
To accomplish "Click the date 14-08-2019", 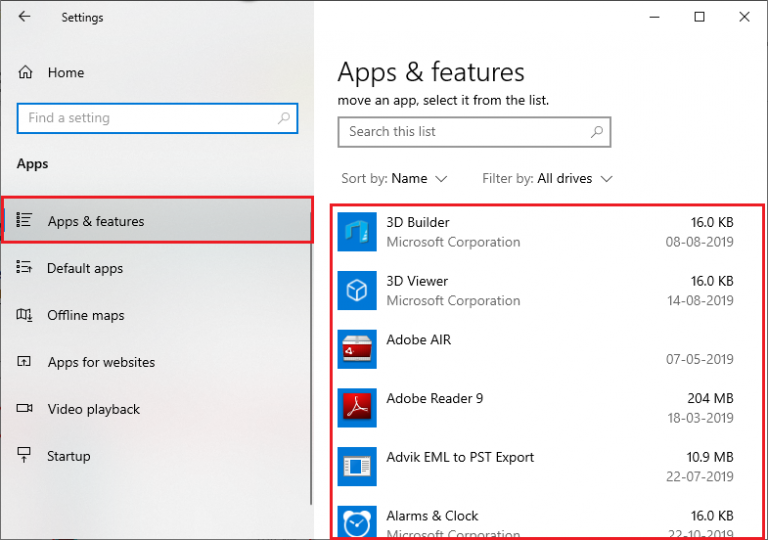I will pos(700,300).
